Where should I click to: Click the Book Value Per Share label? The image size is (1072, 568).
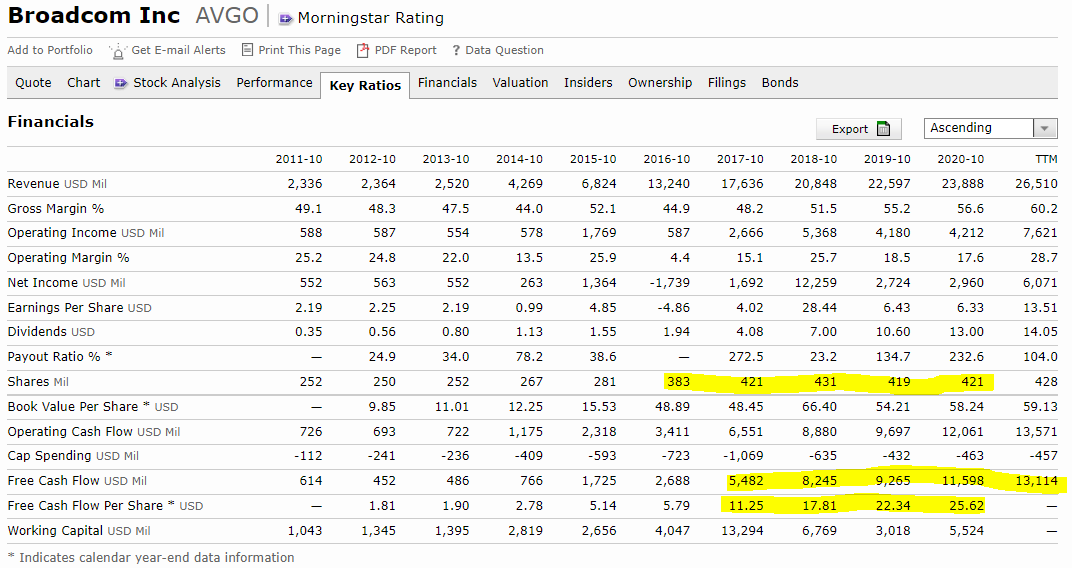(x=93, y=407)
